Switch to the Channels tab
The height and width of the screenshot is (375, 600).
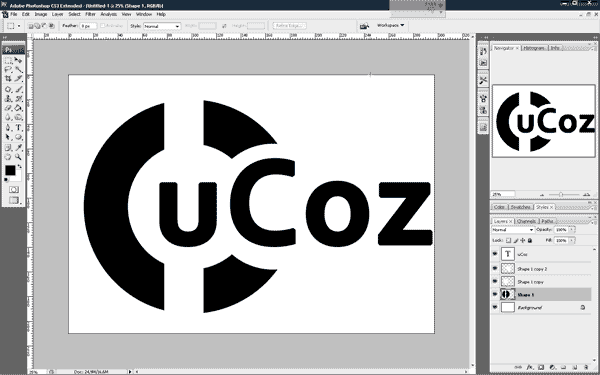[x=527, y=221]
